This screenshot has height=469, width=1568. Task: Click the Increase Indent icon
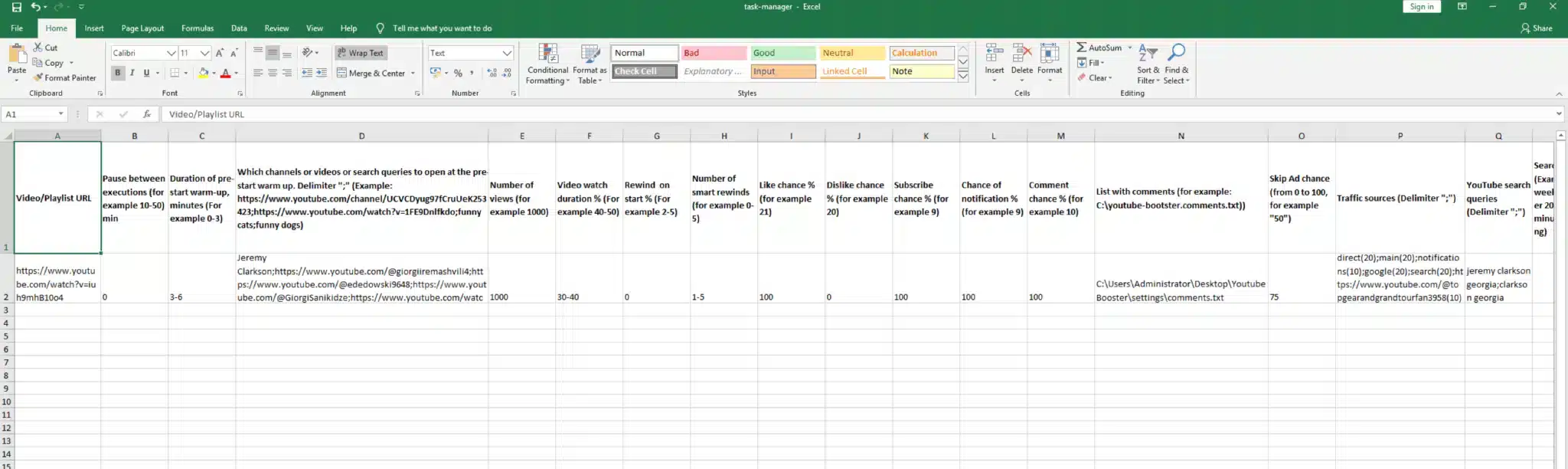[321, 73]
